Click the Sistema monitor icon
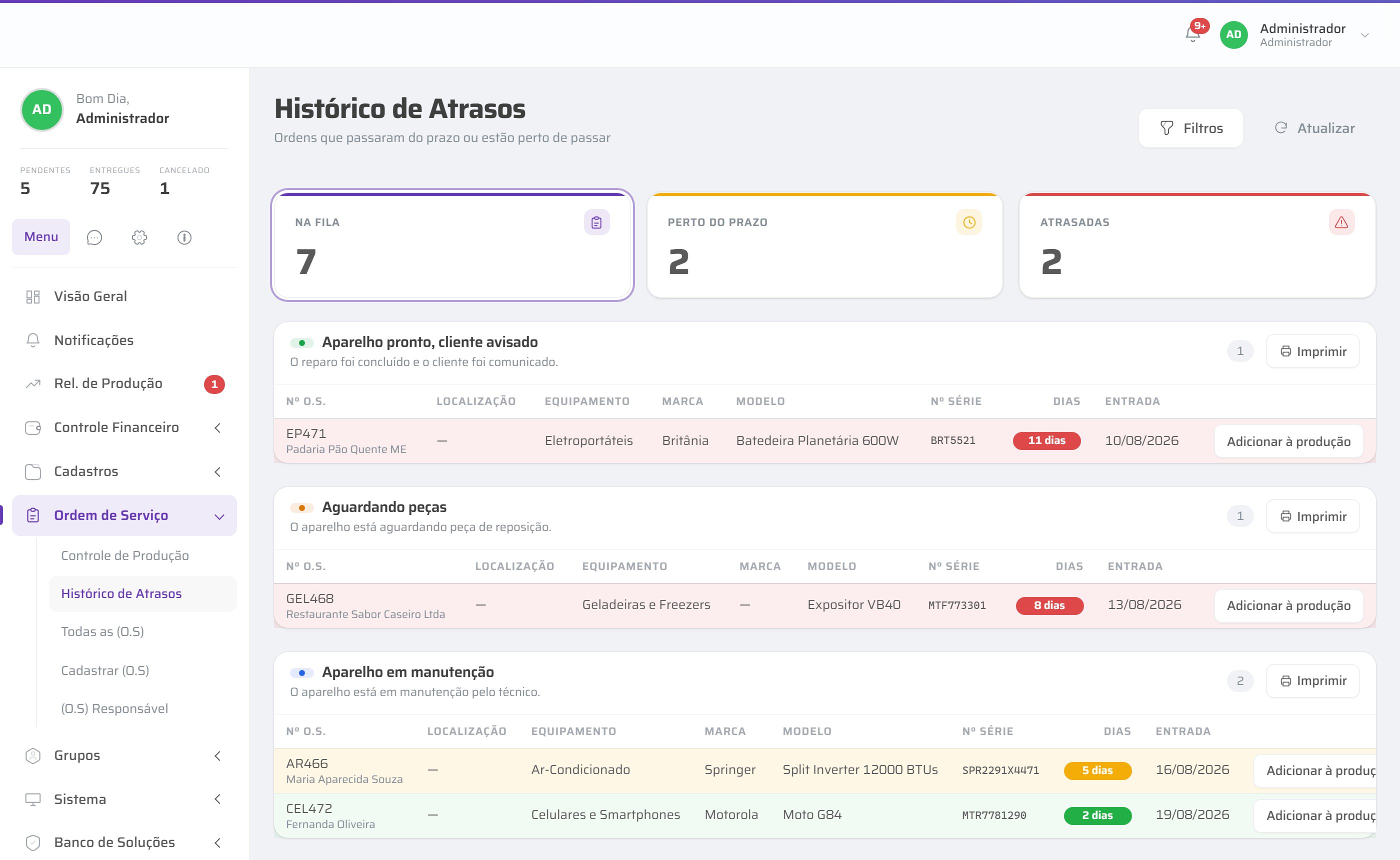The height and width of the screenshot is (860, 1400). pyautogui.click(x=33, y=799)
